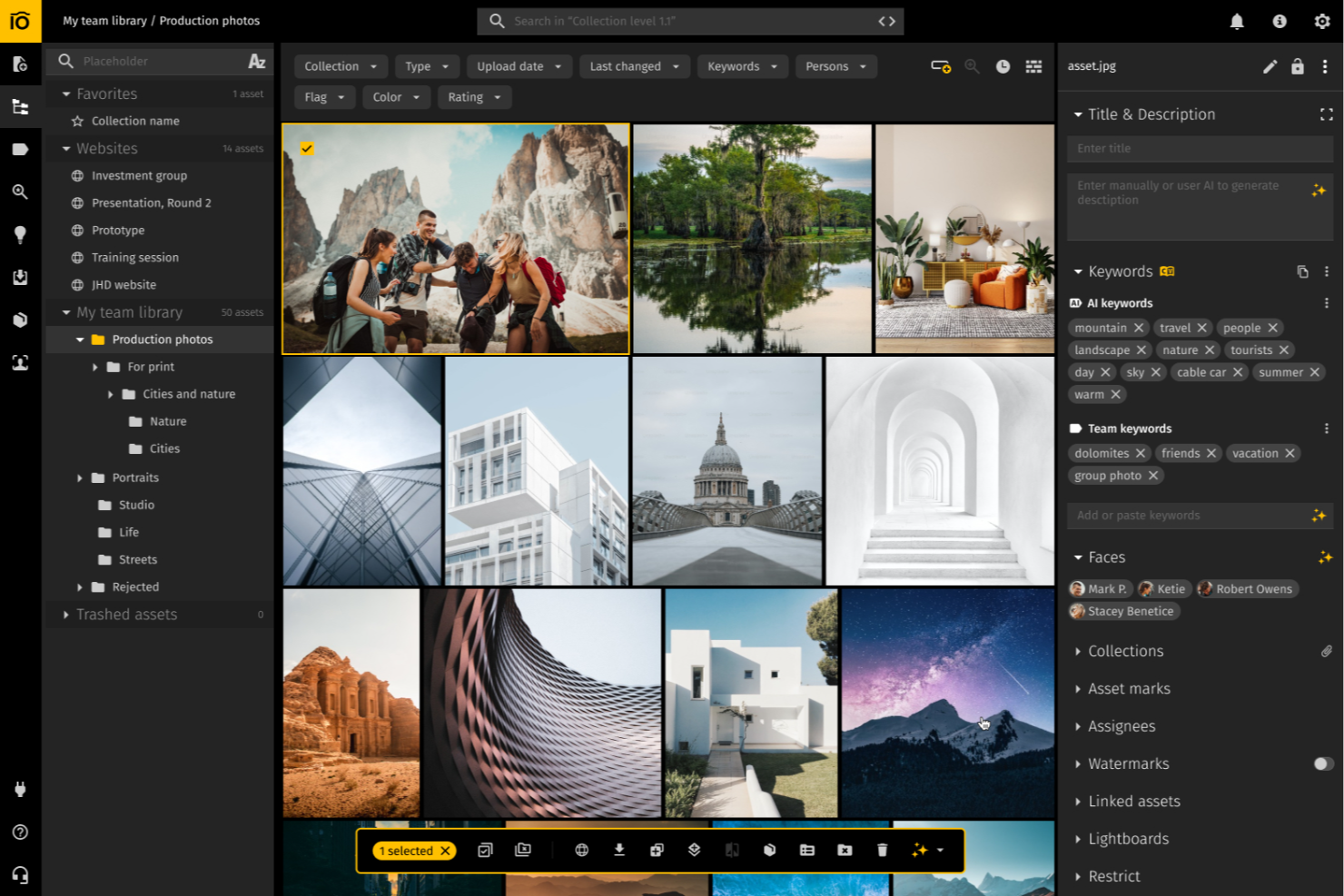
Task: Open the starry night mountain thumbnail
Action: tap(948, 704)
